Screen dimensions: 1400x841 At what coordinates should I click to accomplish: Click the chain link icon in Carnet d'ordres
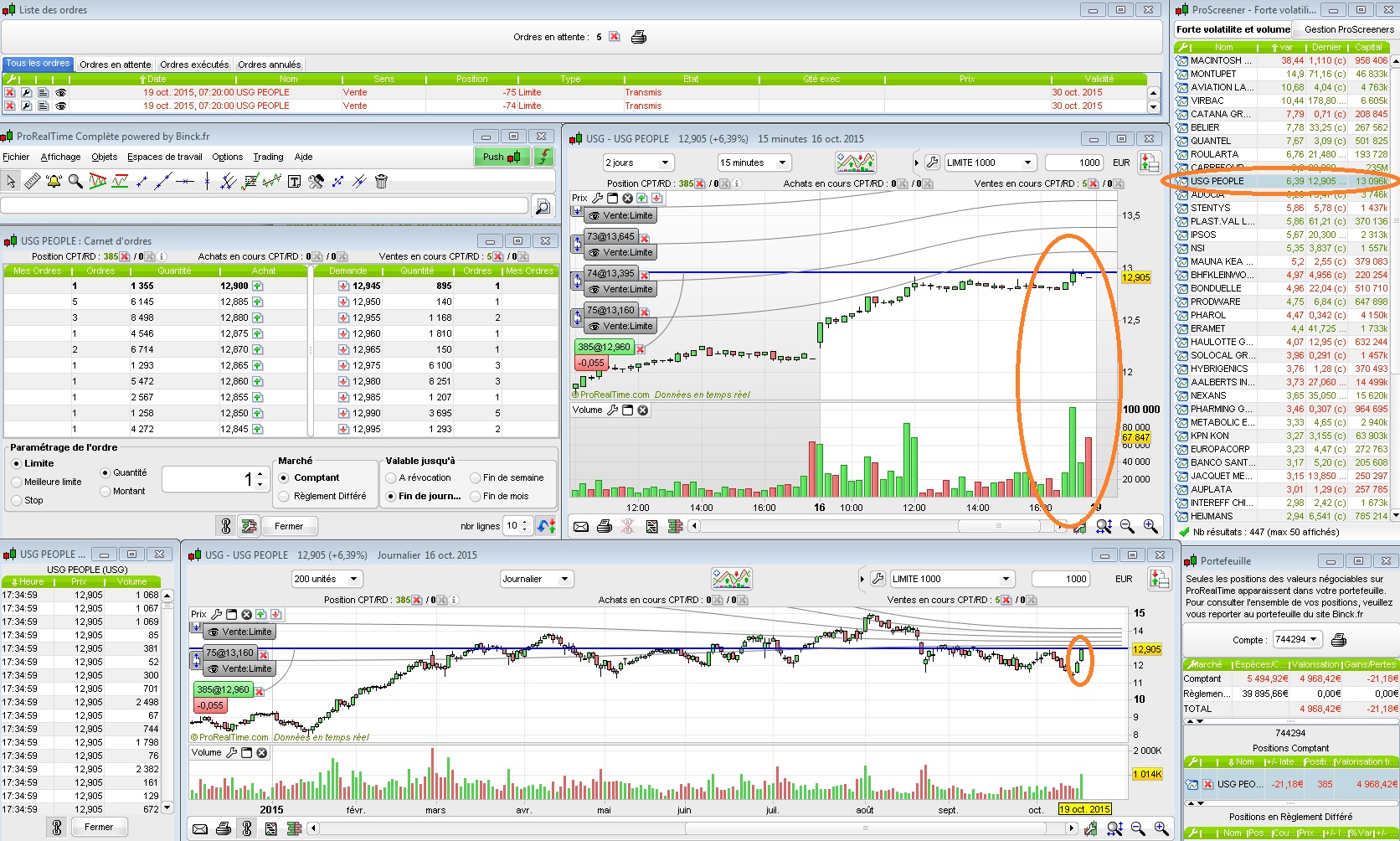tap(225, 526)
